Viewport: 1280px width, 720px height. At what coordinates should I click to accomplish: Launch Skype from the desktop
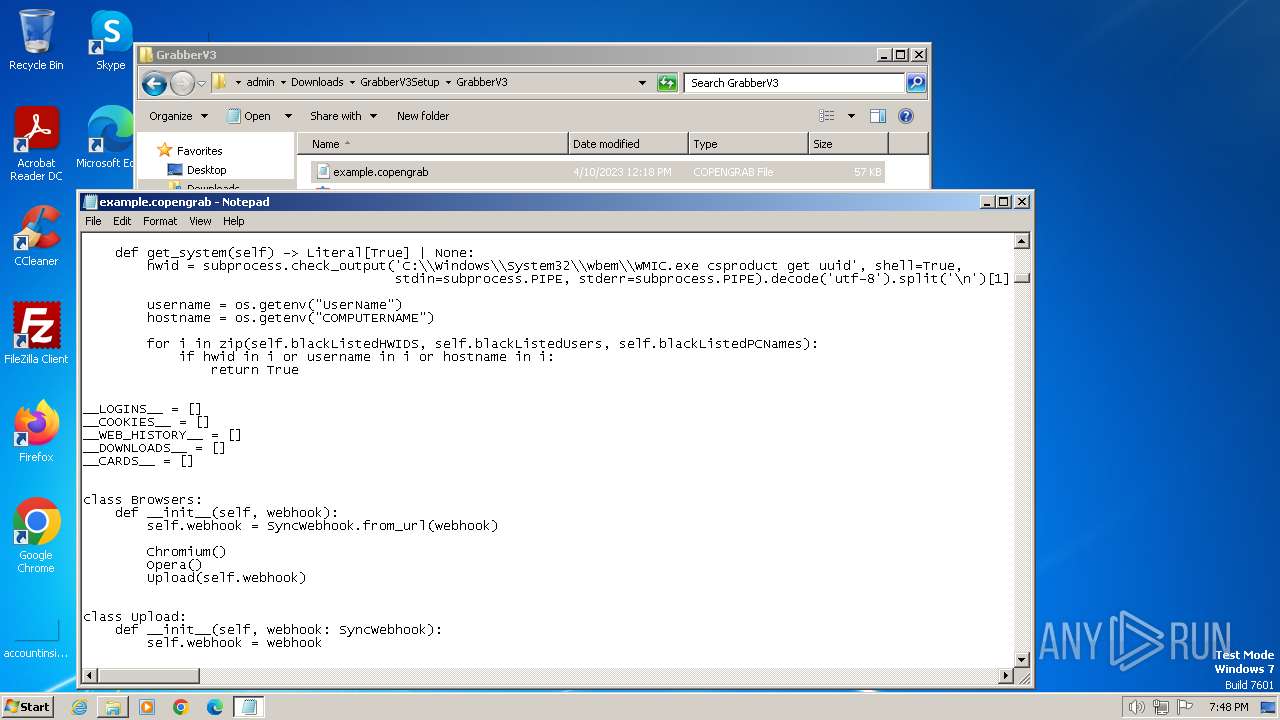pyautogui.click(x=110, y=40)
